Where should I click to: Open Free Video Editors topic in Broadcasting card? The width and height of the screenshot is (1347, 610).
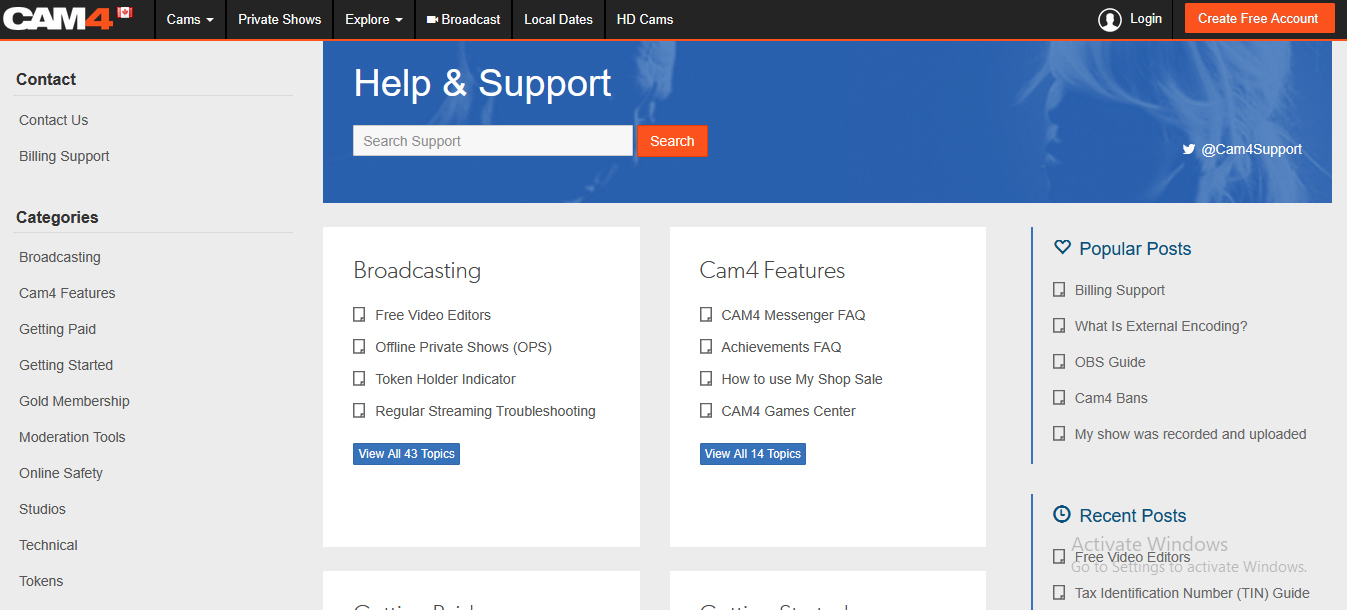433,315
